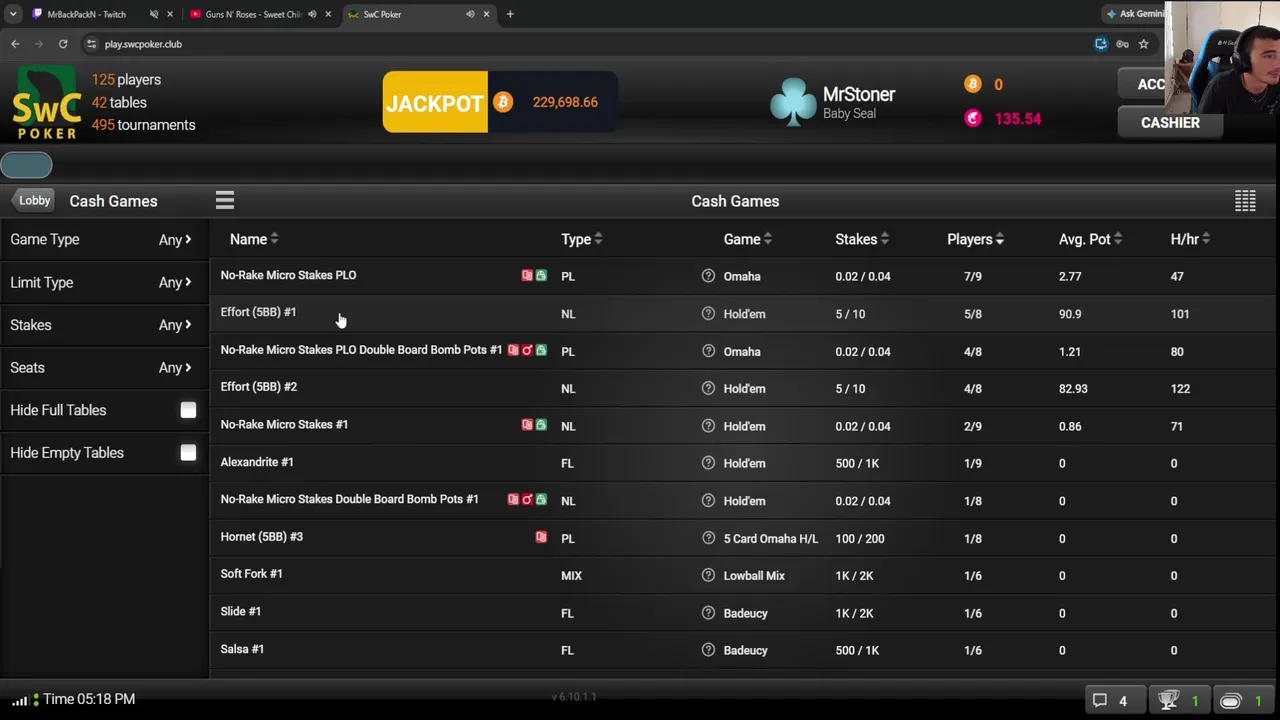Screen dimensions: 1280x720
Task: Open the browser tab search dropdown
Action: 13,14
